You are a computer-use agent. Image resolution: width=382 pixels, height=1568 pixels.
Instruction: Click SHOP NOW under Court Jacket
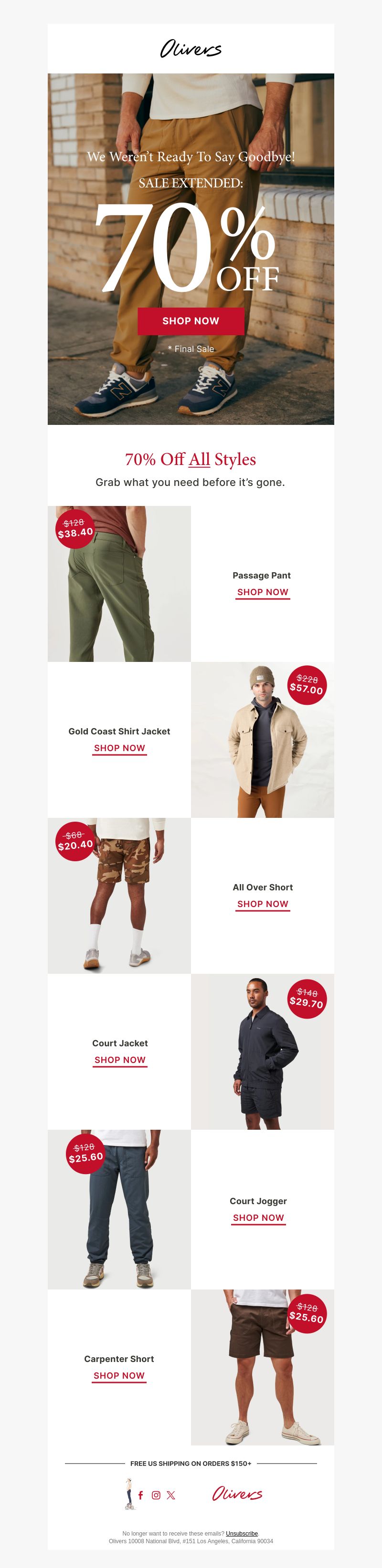click(120, 1060)
